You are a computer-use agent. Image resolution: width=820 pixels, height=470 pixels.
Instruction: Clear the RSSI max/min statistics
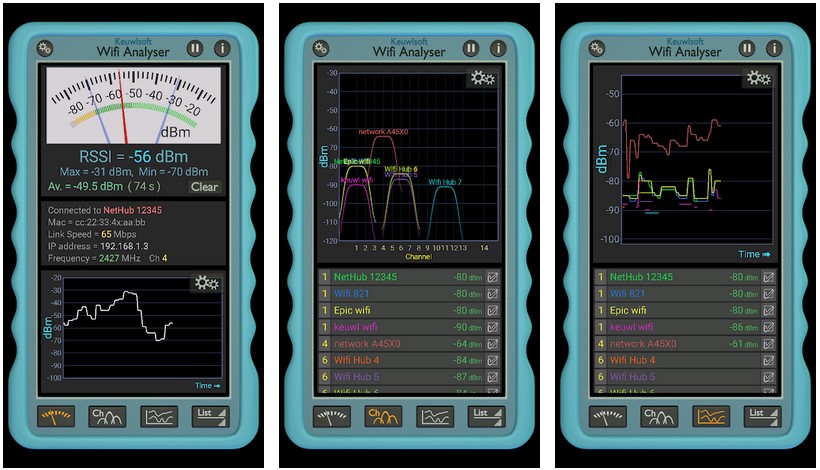click(x=204, y=187)
